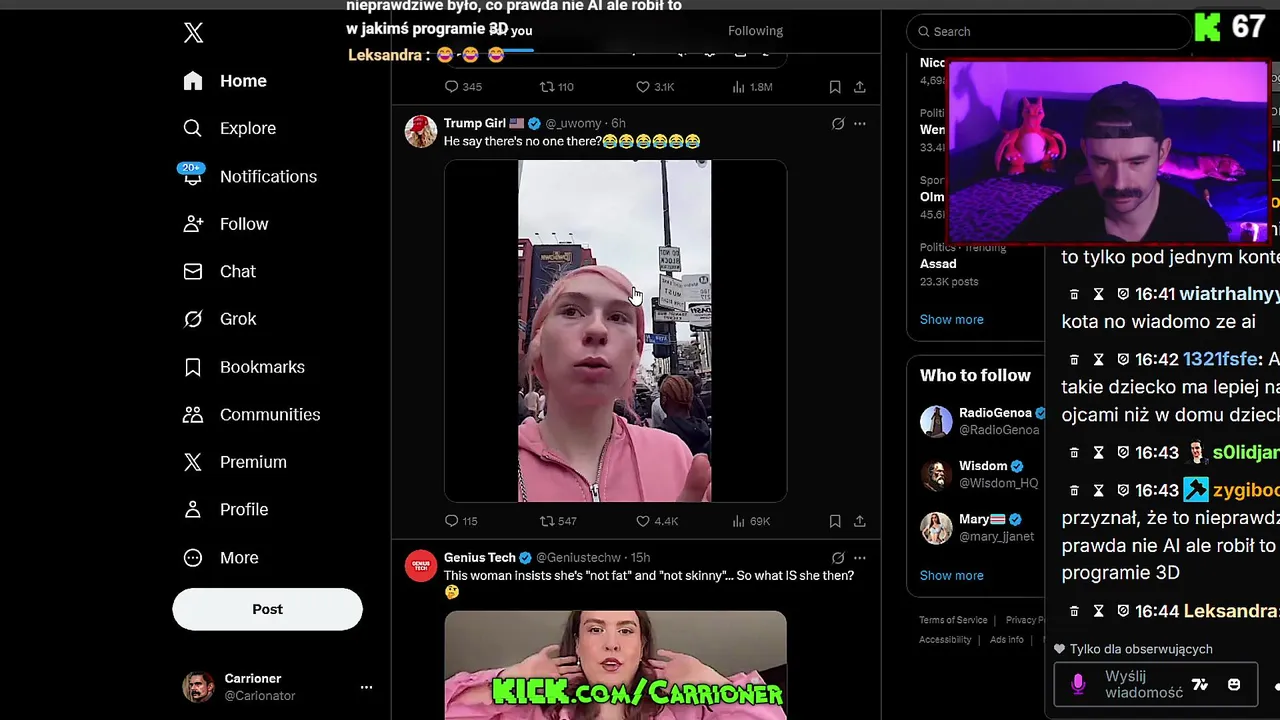1280x720 pixels.
Task: Play the pink-haired person video
Action: click(615, 330)
